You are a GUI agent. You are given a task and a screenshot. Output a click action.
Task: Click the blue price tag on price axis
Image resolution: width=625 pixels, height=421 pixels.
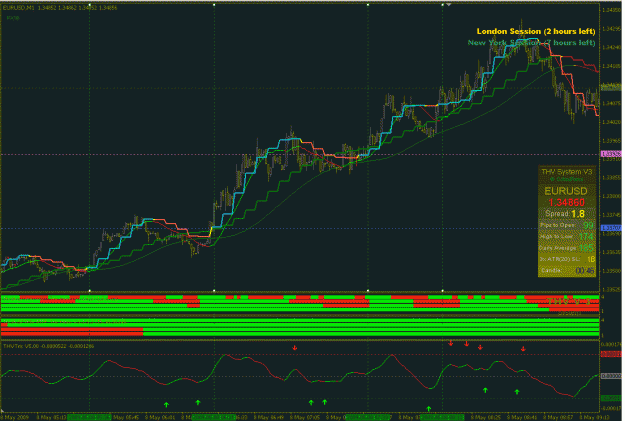[611, 228]
